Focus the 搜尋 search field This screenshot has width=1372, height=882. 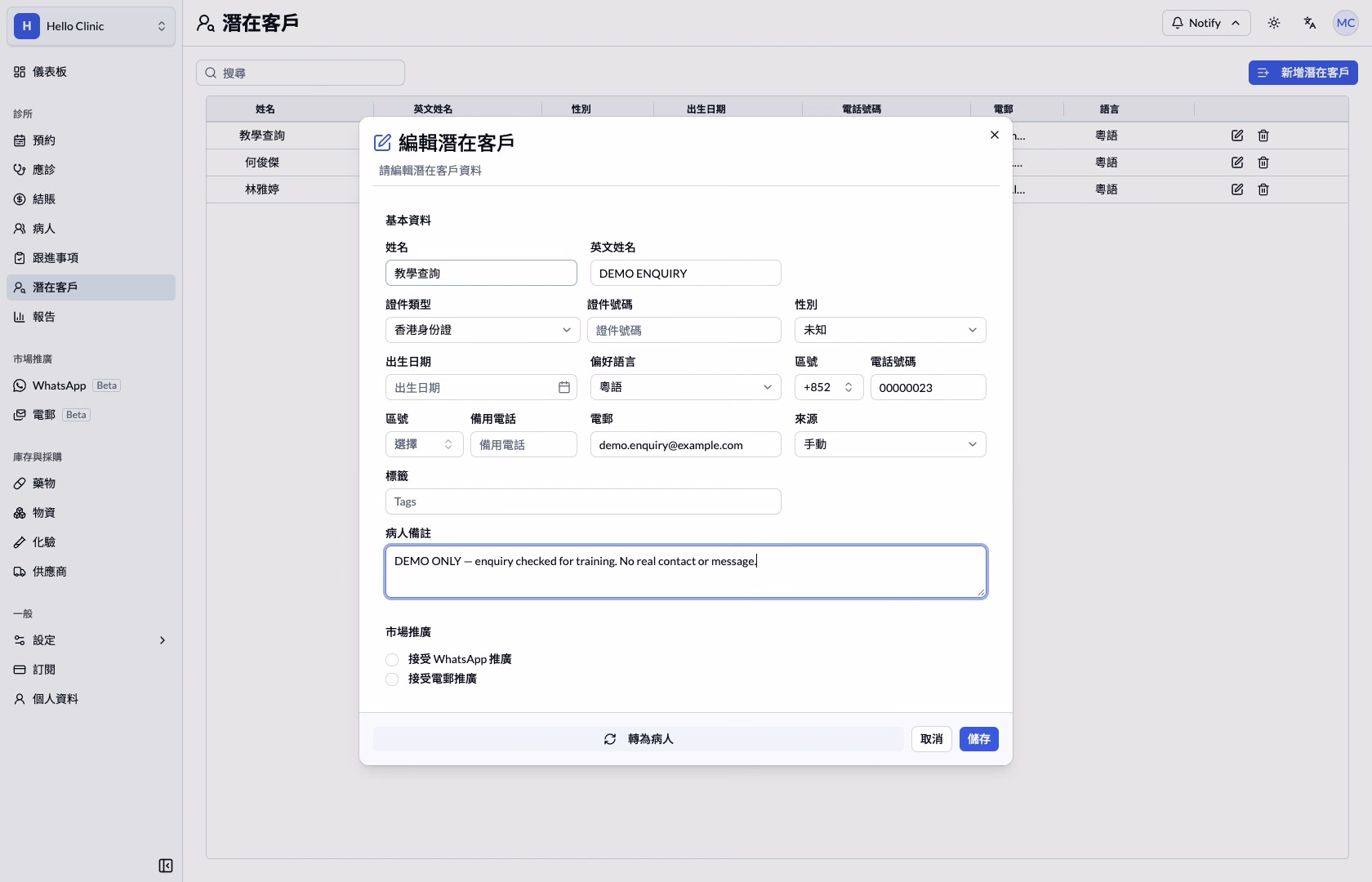(301, 73)
